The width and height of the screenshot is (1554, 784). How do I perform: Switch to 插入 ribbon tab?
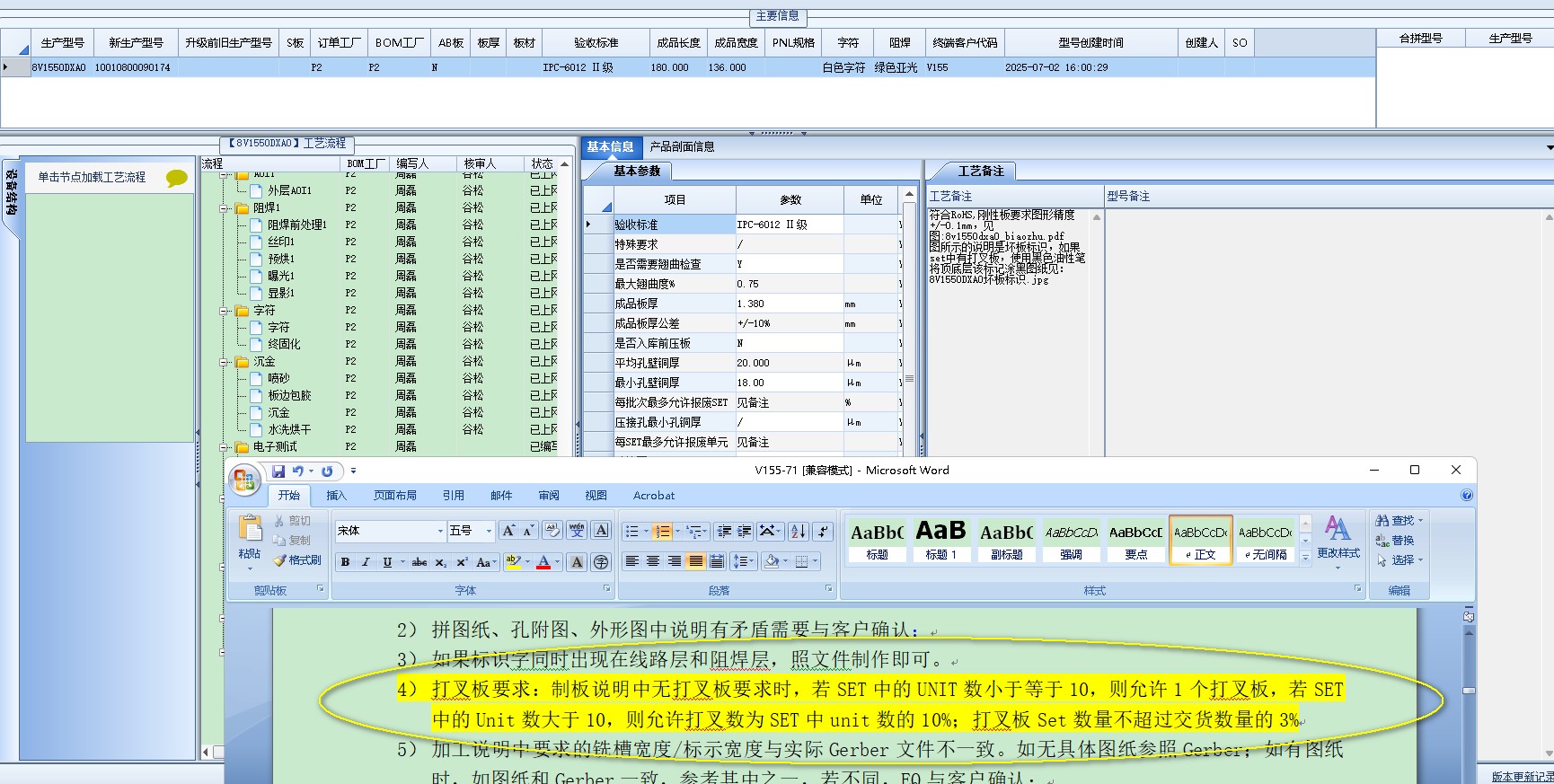(336, 495)
